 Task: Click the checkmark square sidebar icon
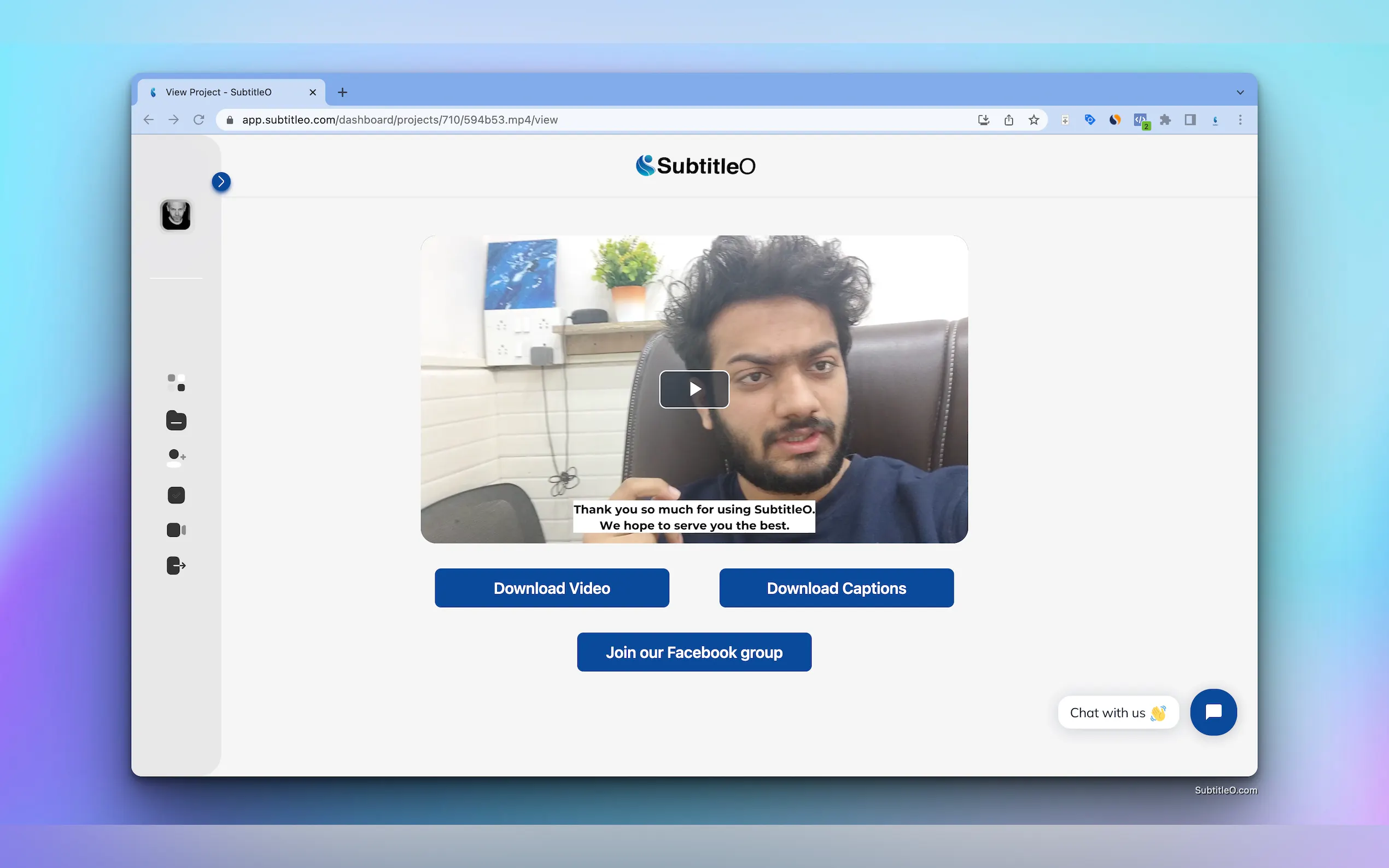point(176,495)
